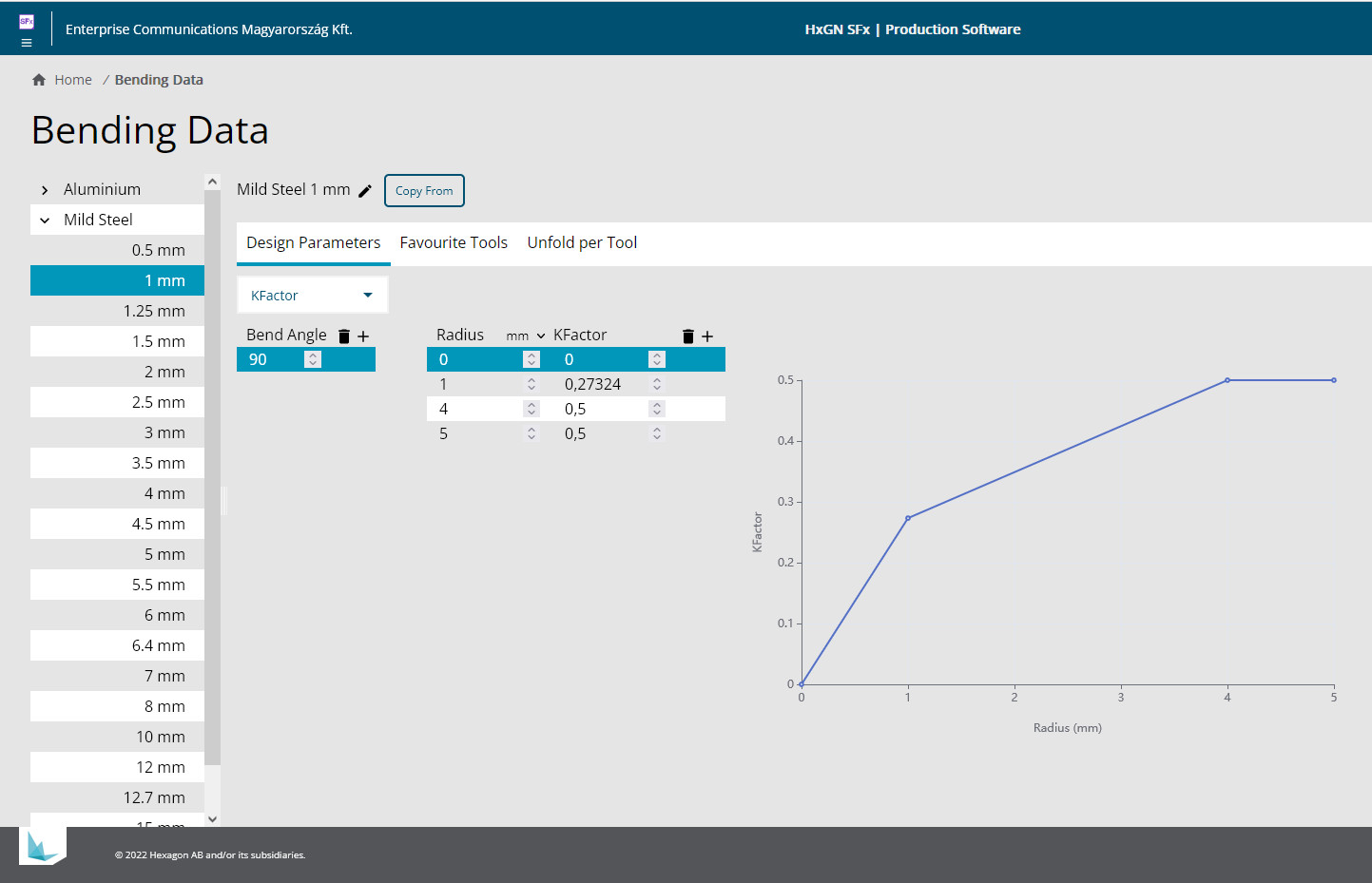Open the Radius unit mm dropdown
This screenshot has width=1372, height=883.
point(526,336)
